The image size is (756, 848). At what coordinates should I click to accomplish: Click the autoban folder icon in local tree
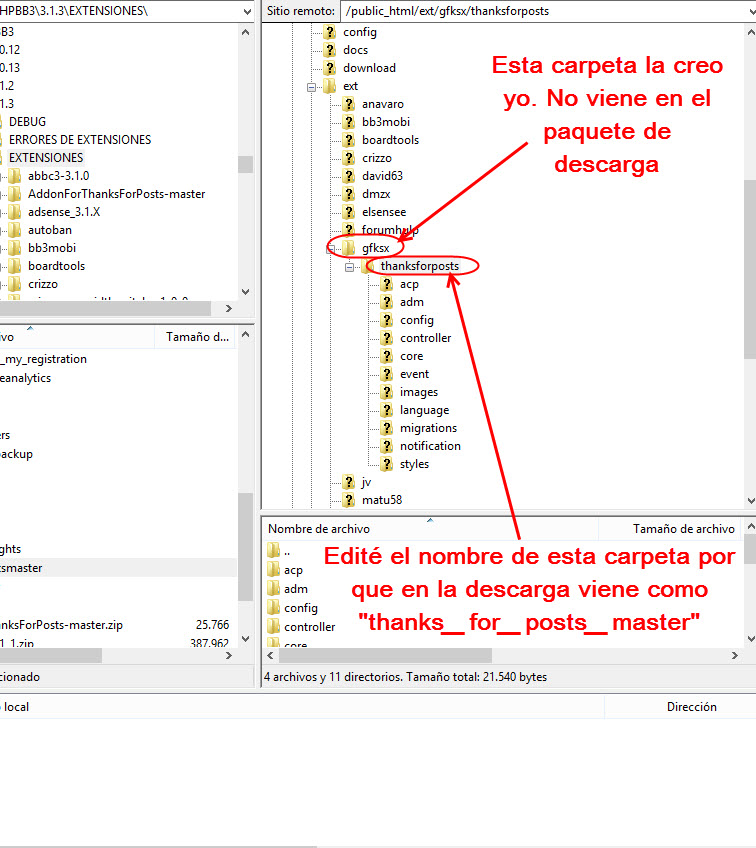[x=15, y=230]
